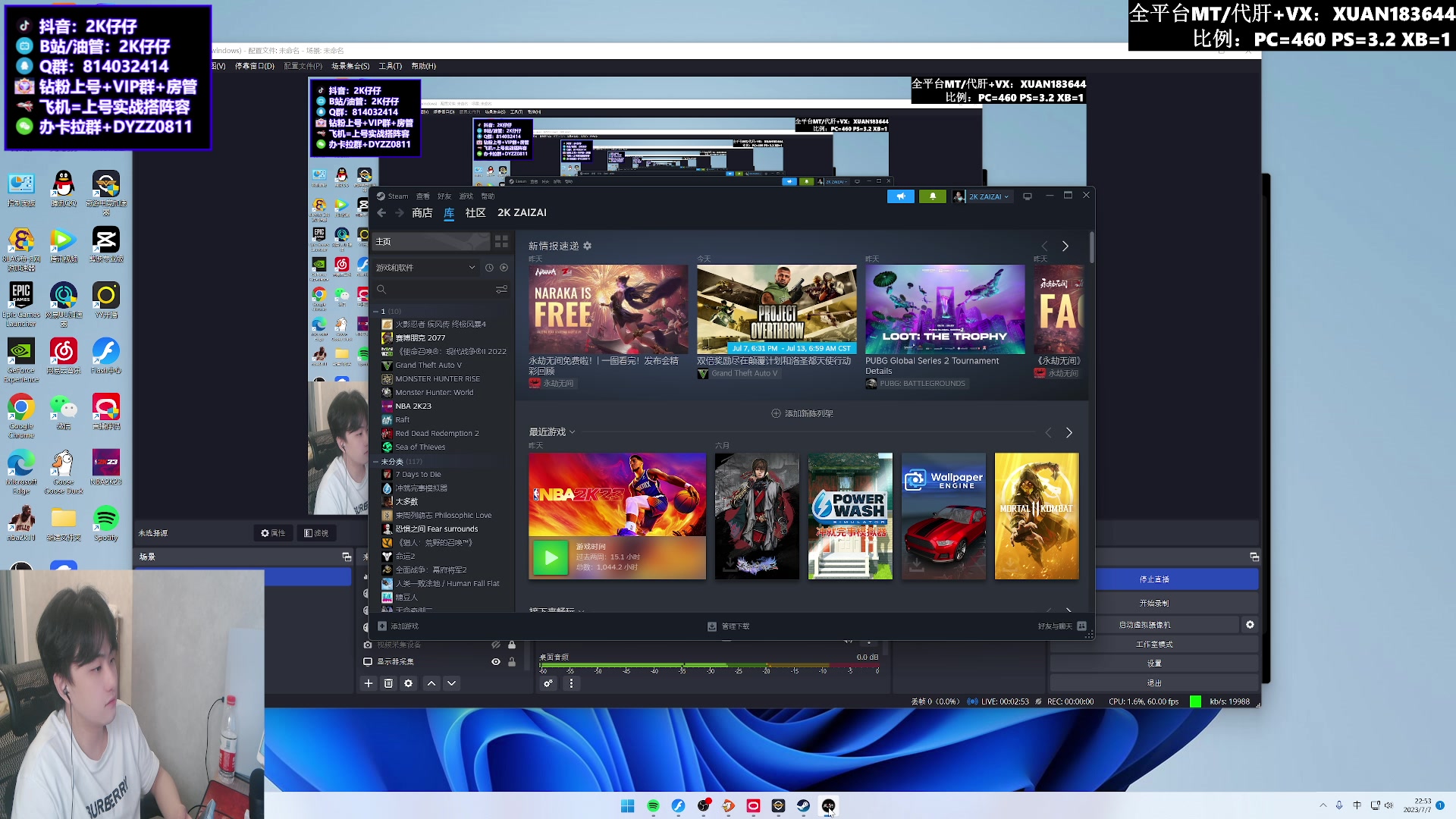This screenshot has width=1456, height=819.
Task: Go back with Steam back arrow
Action: coord(381,213)
